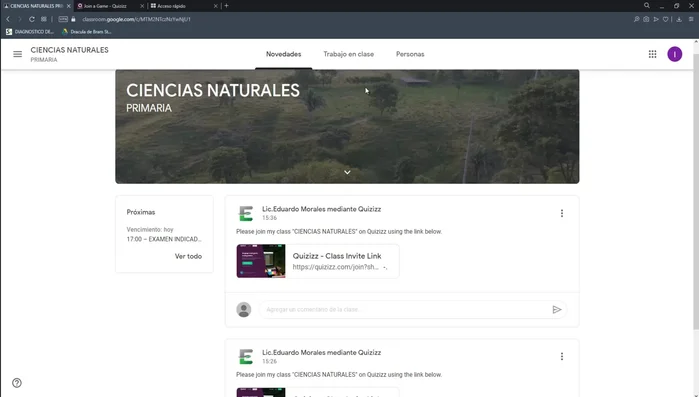
Task: Switch to the Novedades tab
Action: [284, 54]
